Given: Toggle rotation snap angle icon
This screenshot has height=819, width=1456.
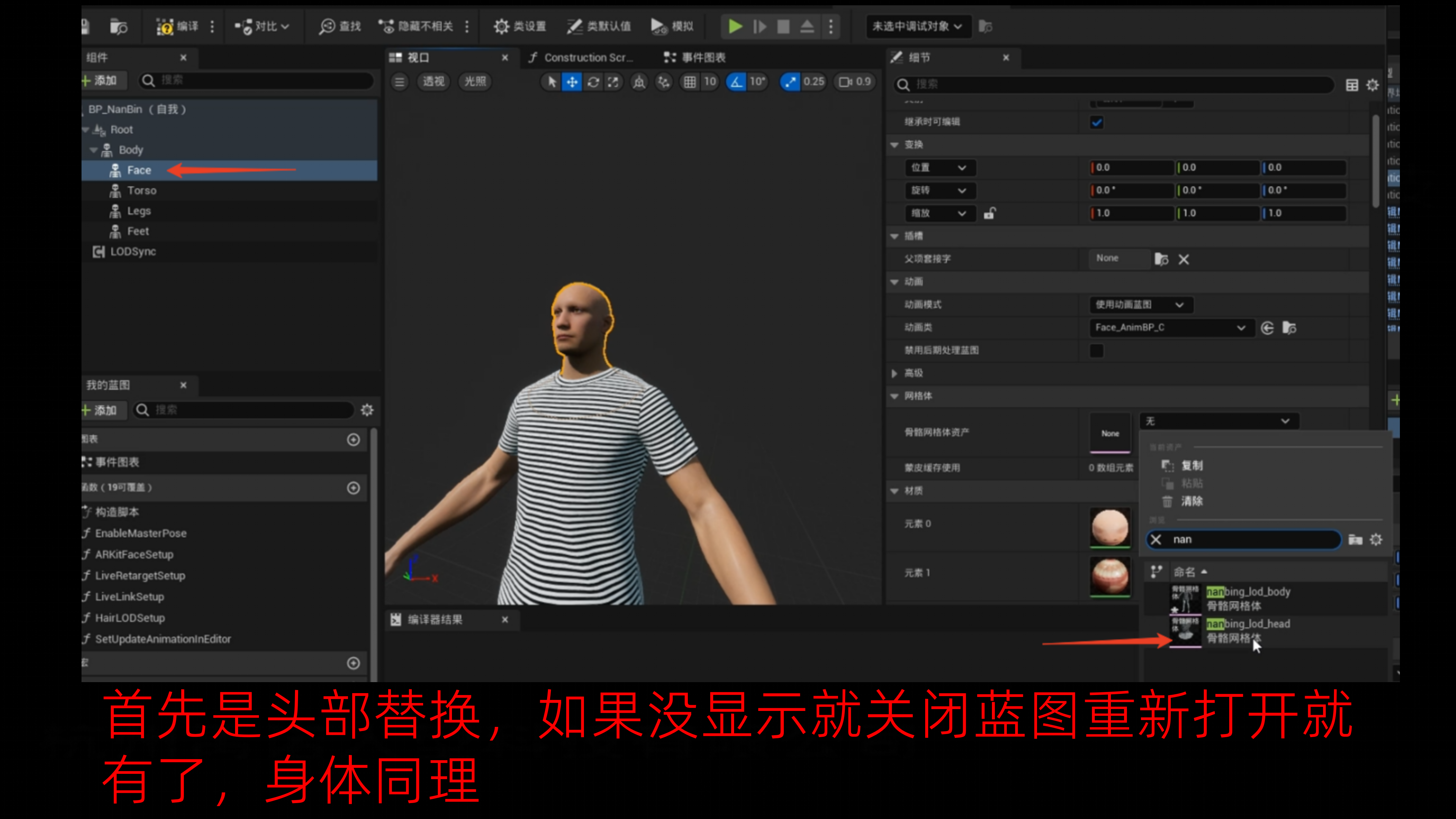Looking at the screenshot, I should (736, 82).
